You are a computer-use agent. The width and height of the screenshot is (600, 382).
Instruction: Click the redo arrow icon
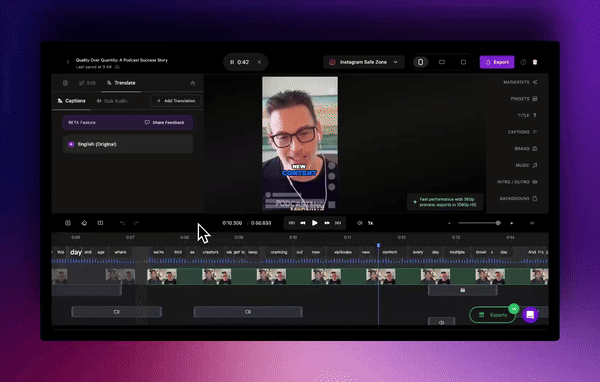click(x=136, y=223)
